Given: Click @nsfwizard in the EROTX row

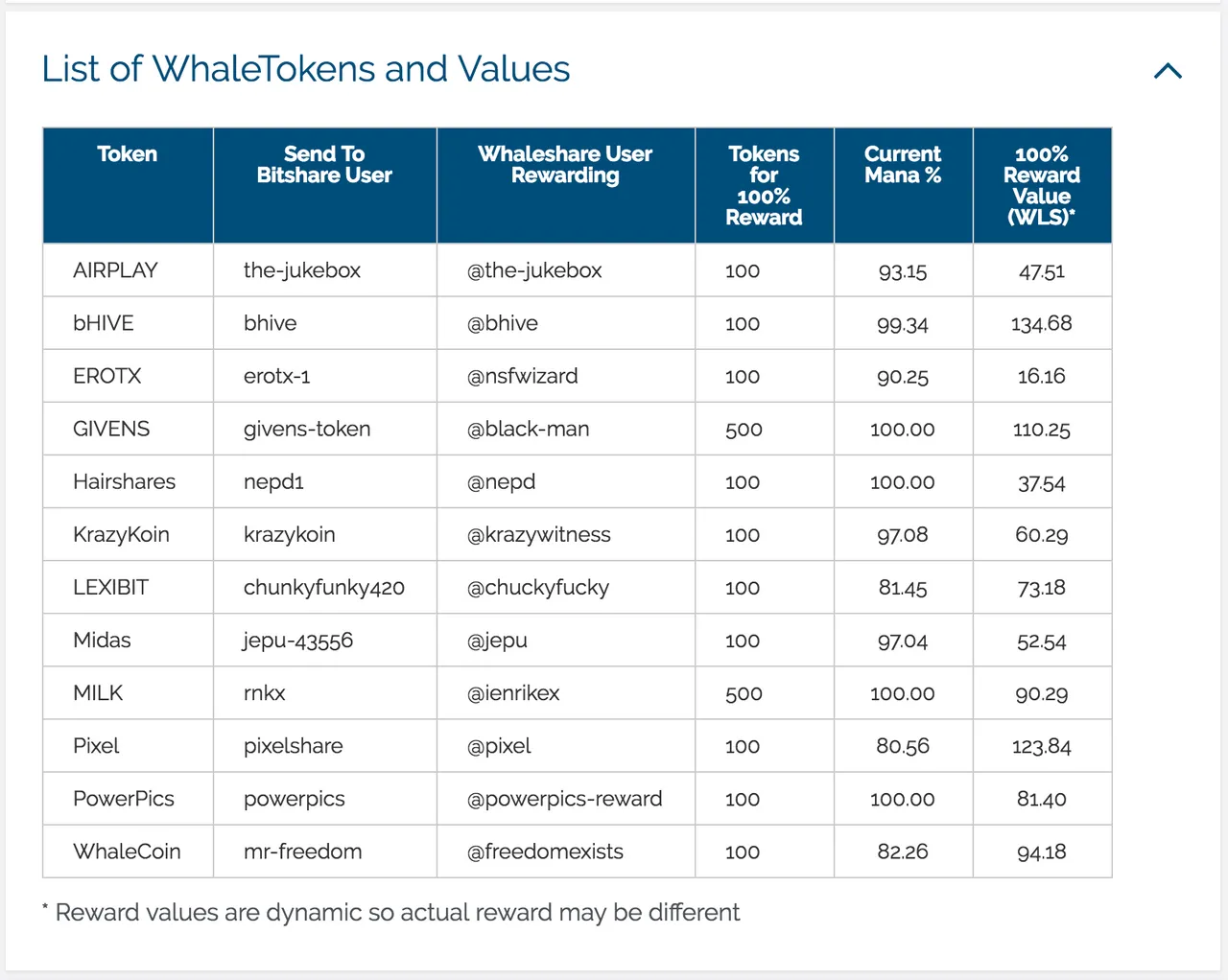Looking at the screenshot, I should (523, 376).
